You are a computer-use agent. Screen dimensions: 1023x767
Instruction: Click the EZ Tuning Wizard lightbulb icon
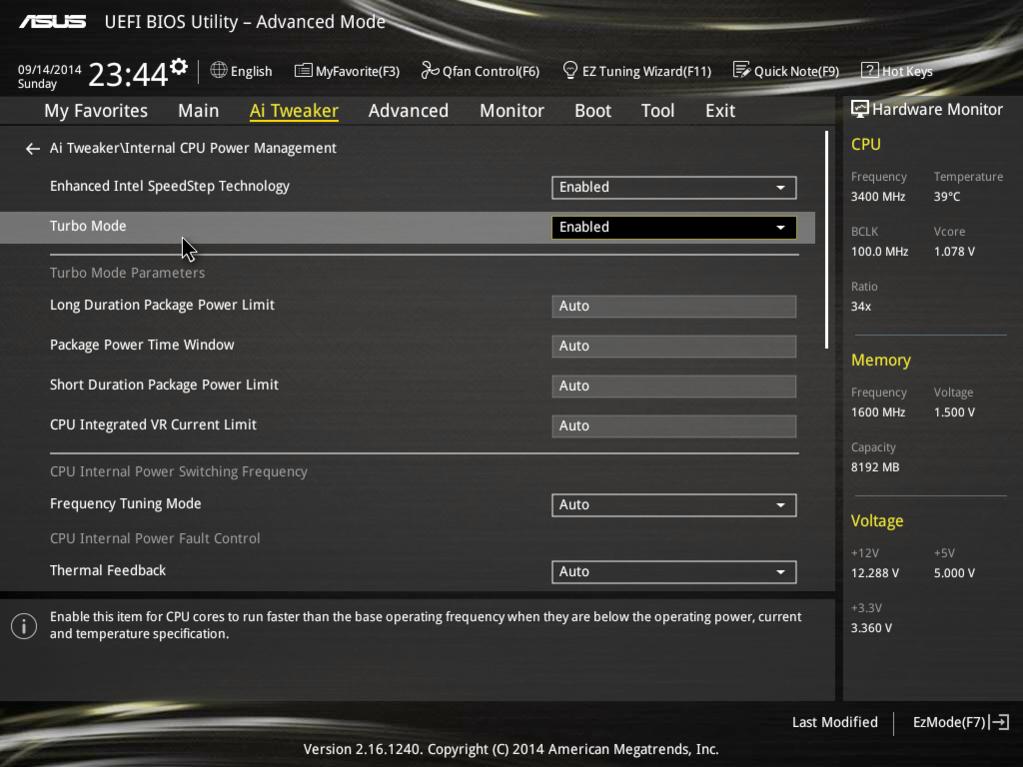(570, 70)
